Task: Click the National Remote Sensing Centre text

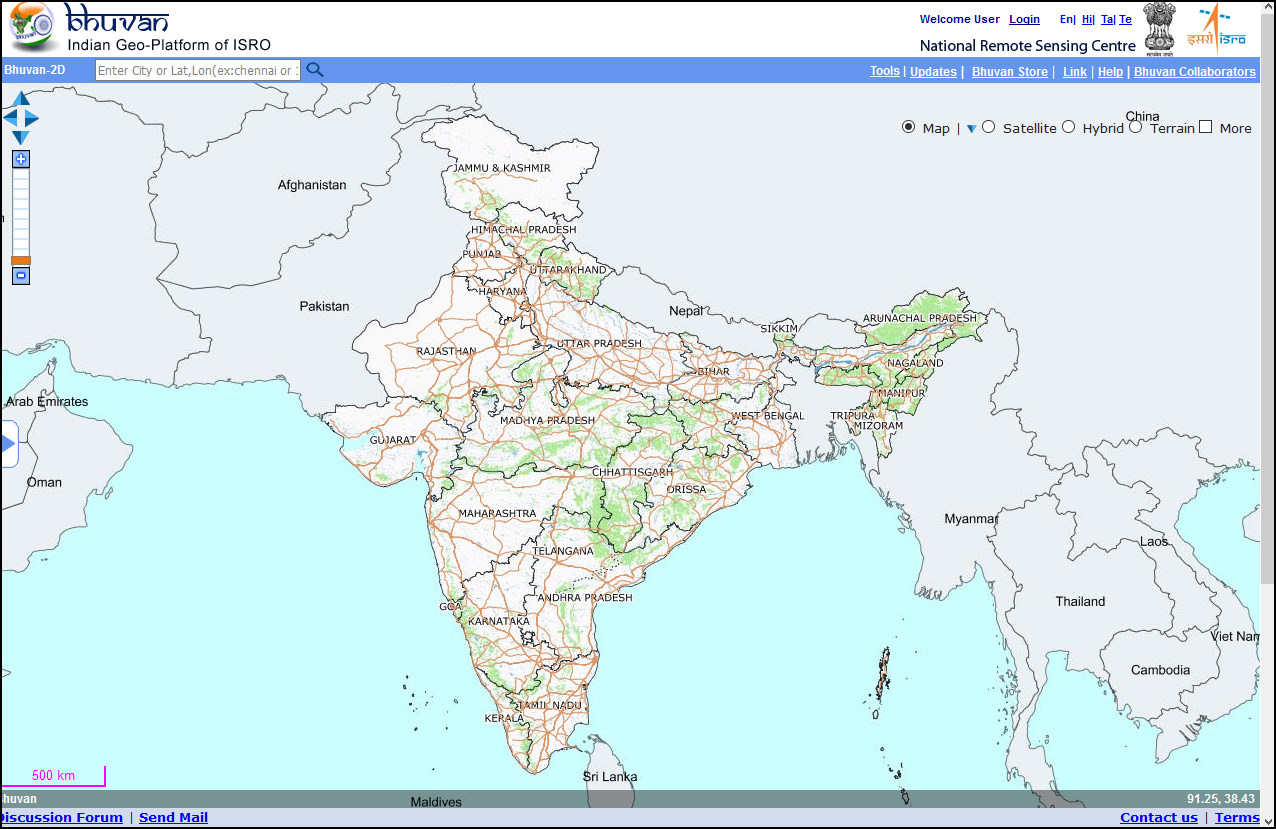Action: (1028, 45)
